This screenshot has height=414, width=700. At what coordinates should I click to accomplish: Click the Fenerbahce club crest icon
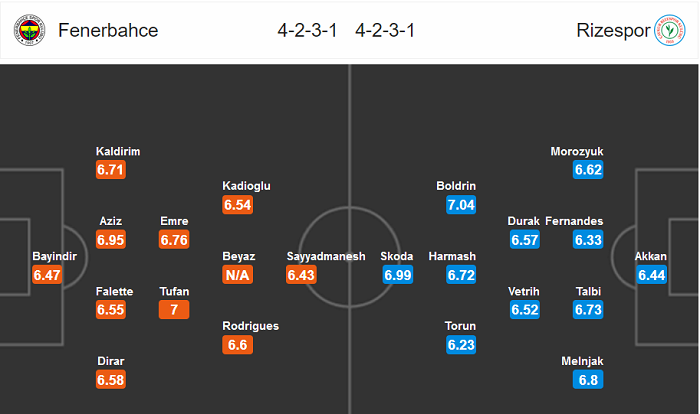point(35,30)
